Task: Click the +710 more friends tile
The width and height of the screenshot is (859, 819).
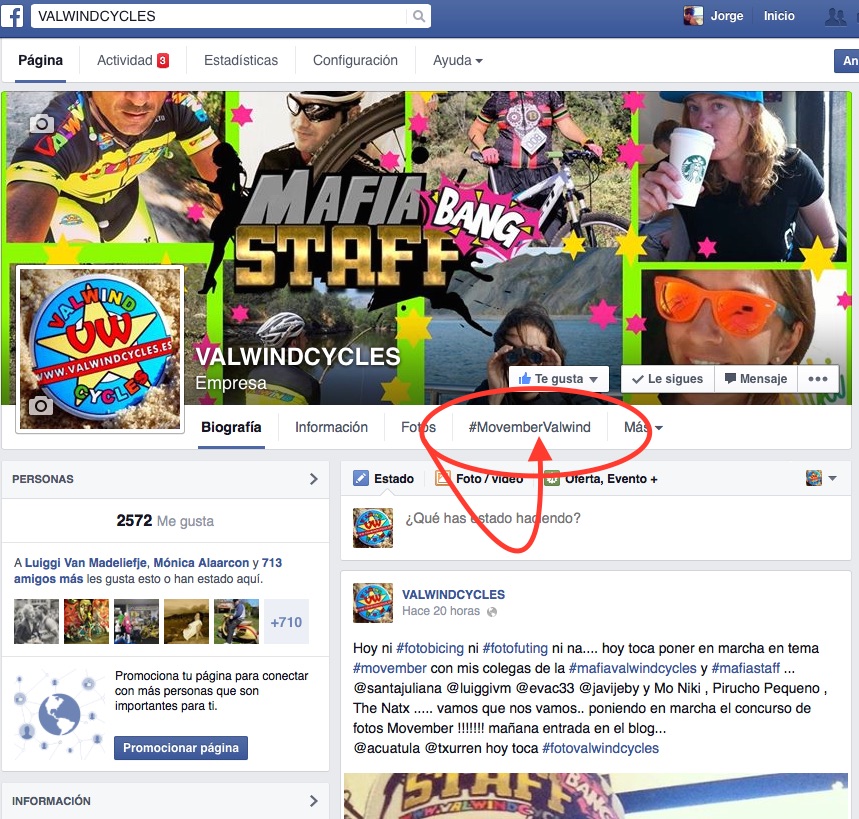Action: click(x=287, y=621)
